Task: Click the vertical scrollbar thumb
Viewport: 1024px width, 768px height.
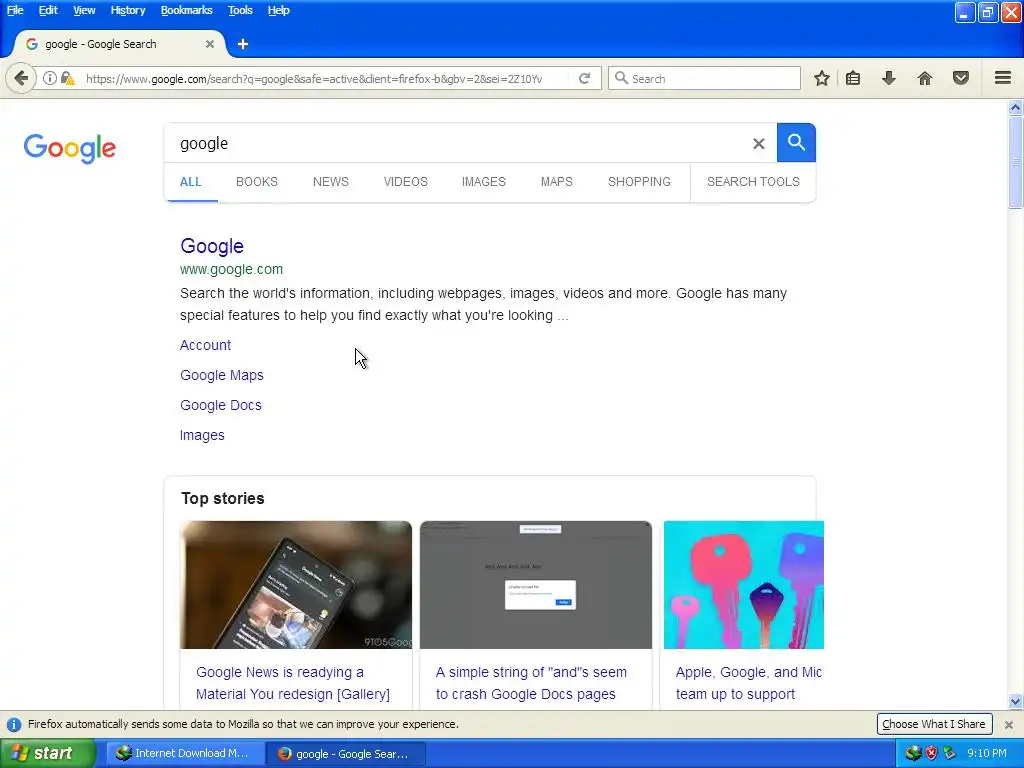Action: click(1015, 162)
